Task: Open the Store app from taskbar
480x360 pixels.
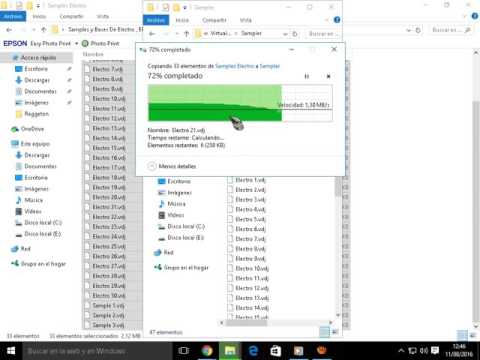Action: click(276, 351)
